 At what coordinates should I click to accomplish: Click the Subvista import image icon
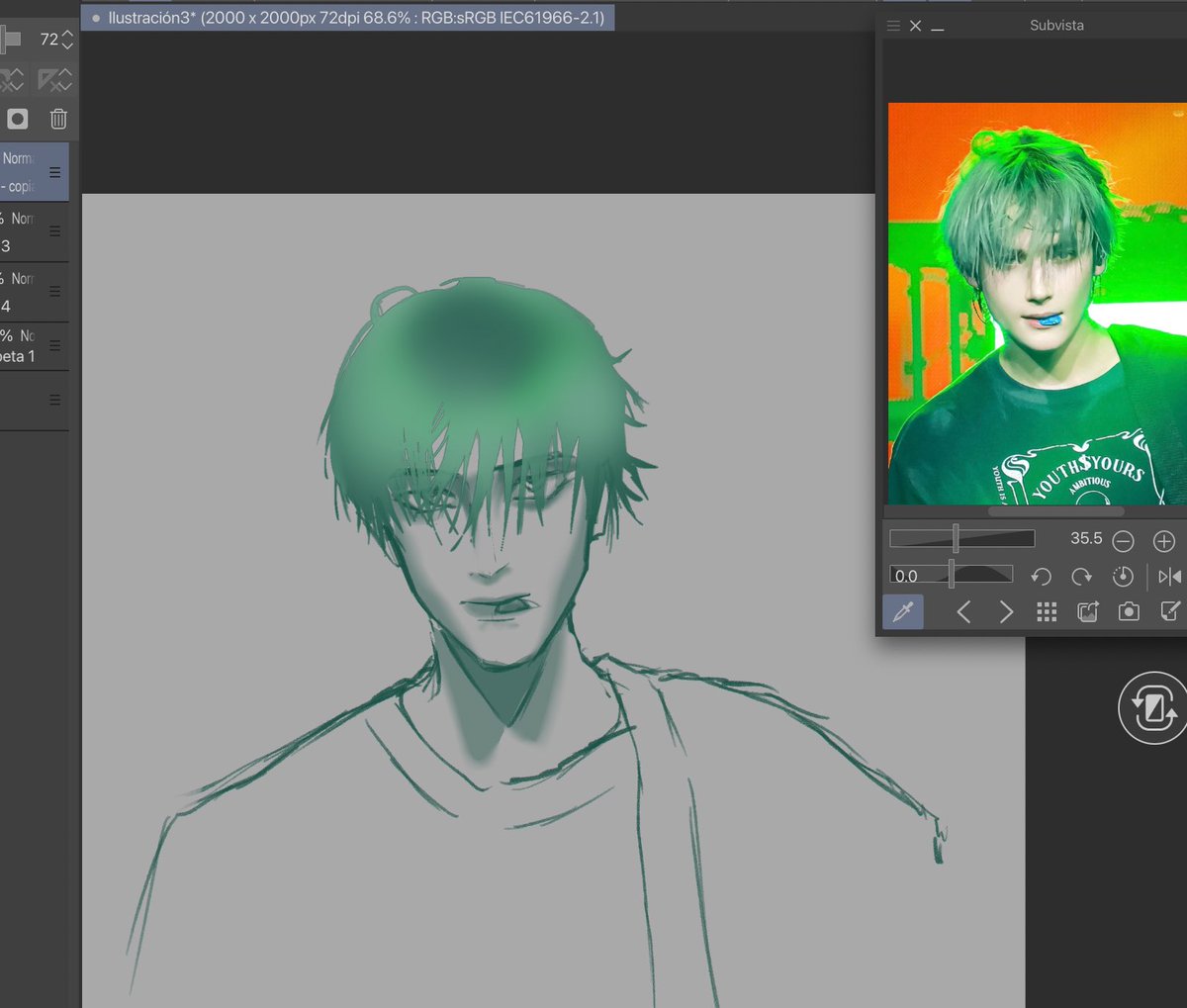click(x=1088, y=612)
